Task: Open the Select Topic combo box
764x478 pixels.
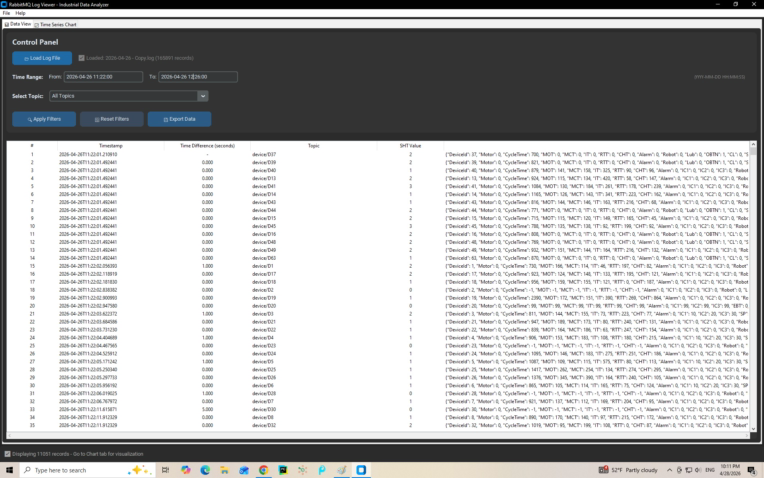Action: [129, 96]
